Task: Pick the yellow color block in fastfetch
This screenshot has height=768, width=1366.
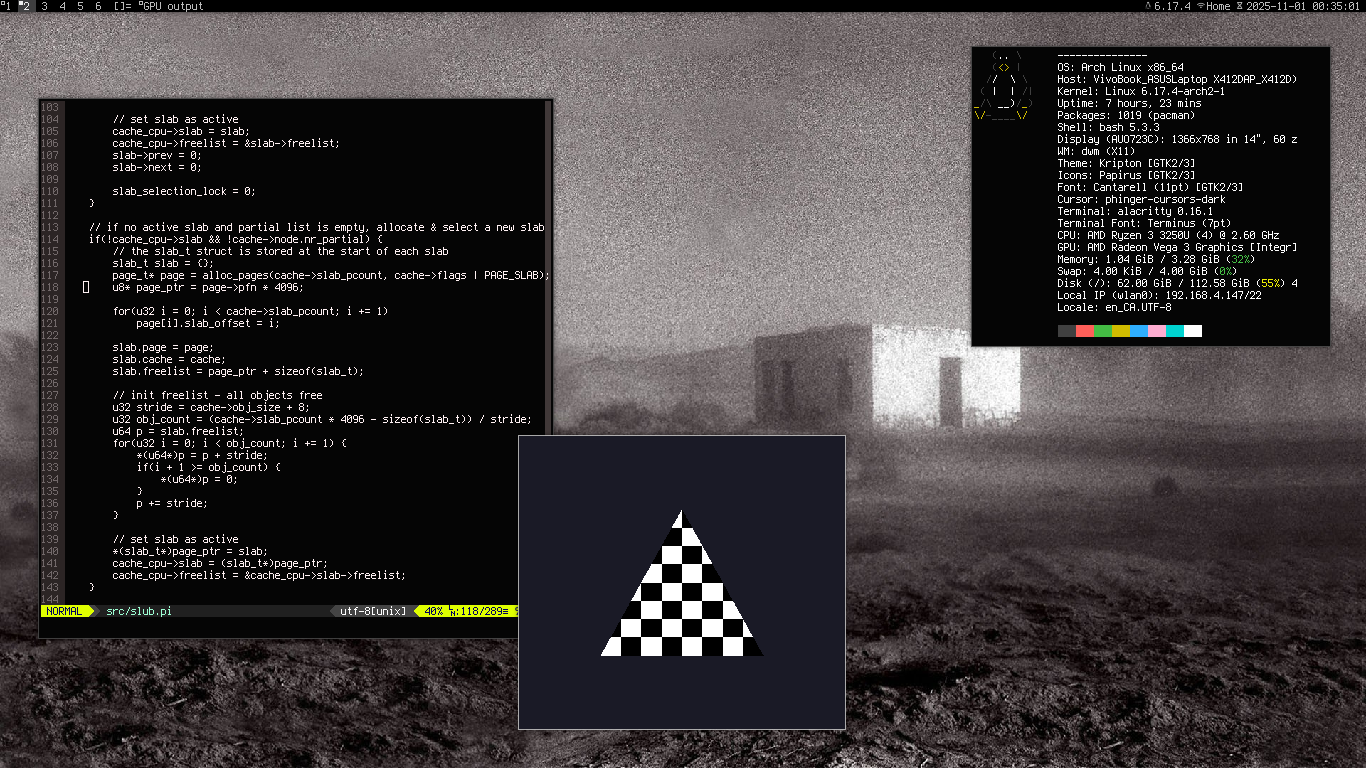Action: tap(1121, 331)
